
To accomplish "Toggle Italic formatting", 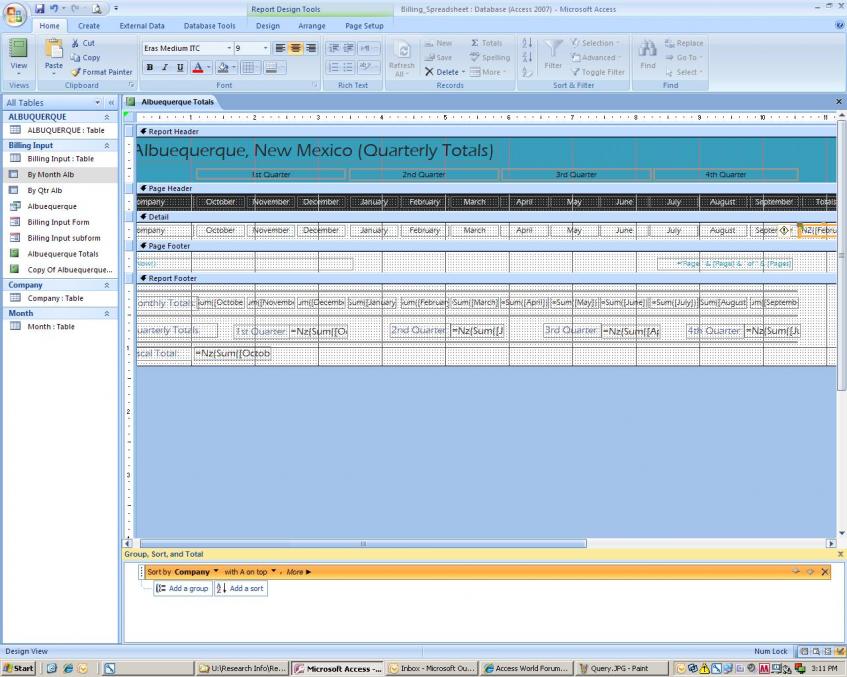I will click(x=165, y=68).
